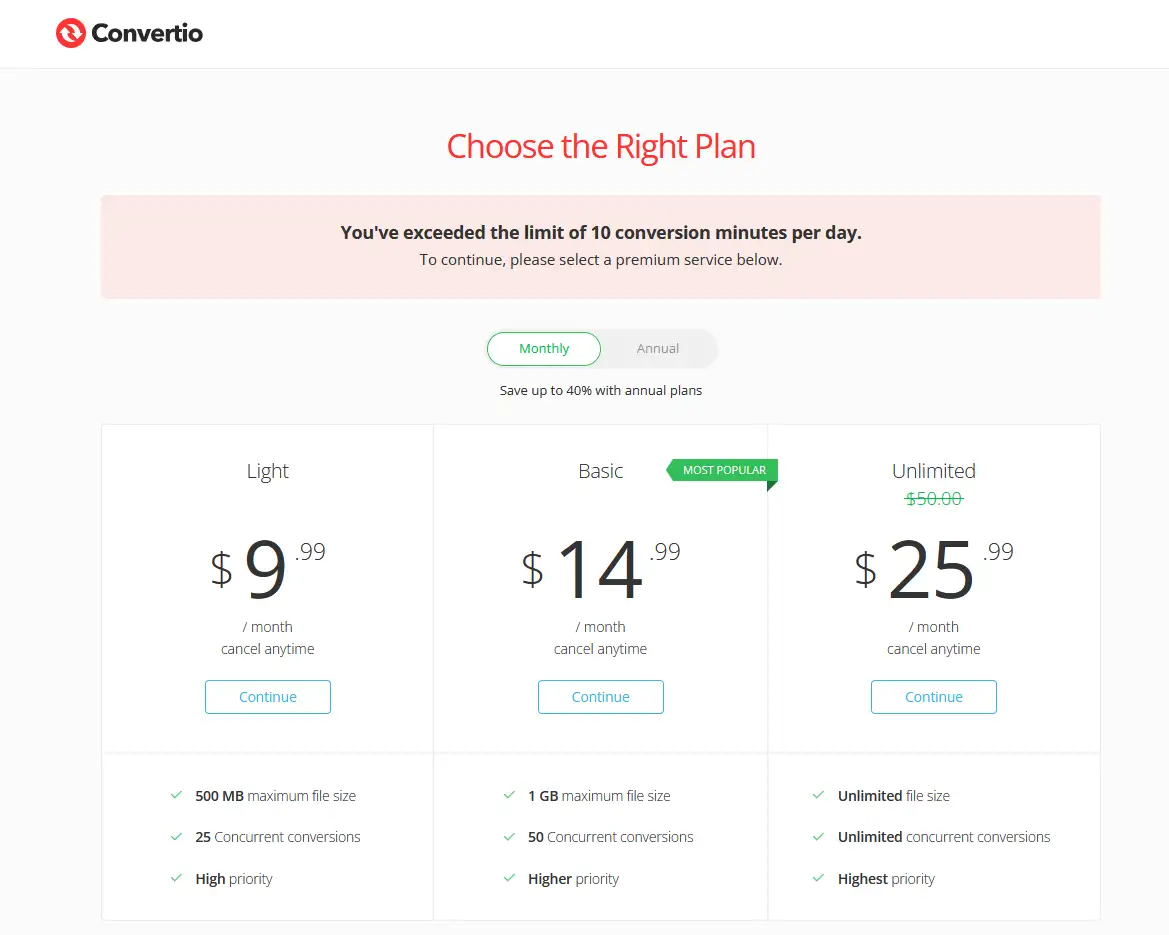Continue with the Unlimited plan
Viewport: 1169px width, 935px height.
click(x=934, y=697)
